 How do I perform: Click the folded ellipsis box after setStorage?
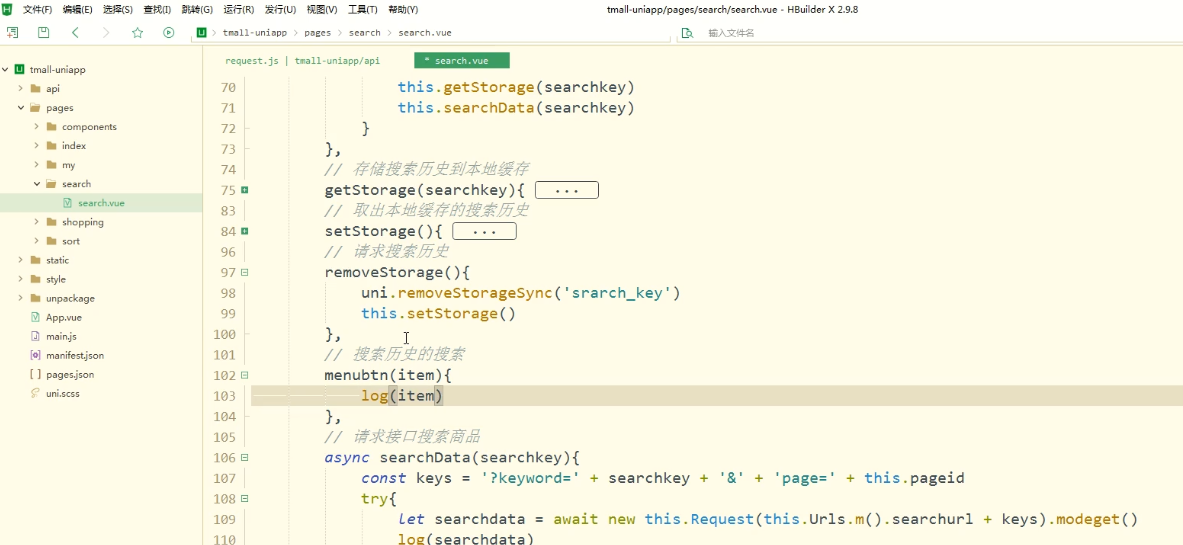point(484,231)
